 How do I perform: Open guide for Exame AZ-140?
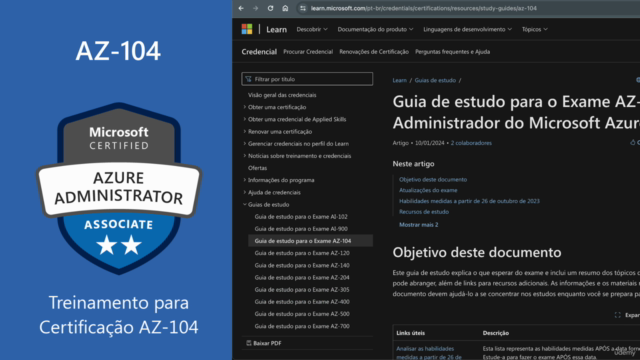point(302,265)
